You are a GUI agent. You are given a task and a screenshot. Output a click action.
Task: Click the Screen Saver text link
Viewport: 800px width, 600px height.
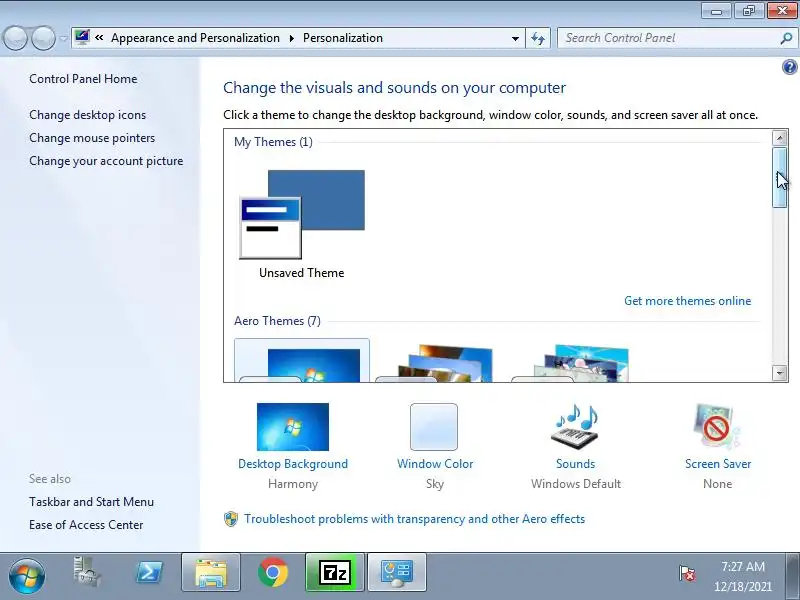(x=718, y=464)
